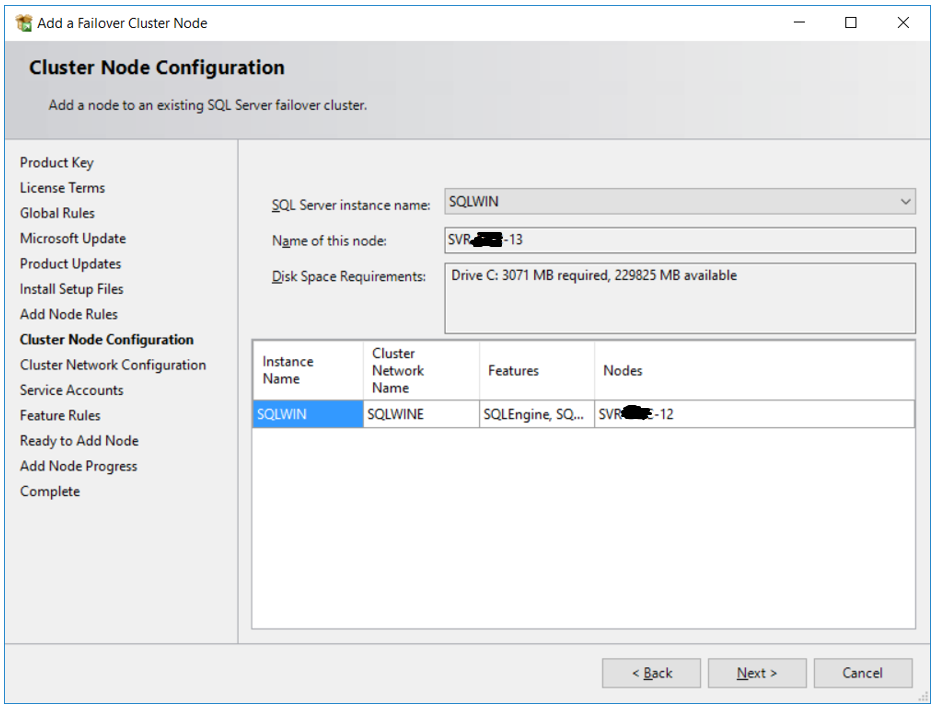Go to the License Terms step
933x706 pixels.
click(x=62, y=188)
